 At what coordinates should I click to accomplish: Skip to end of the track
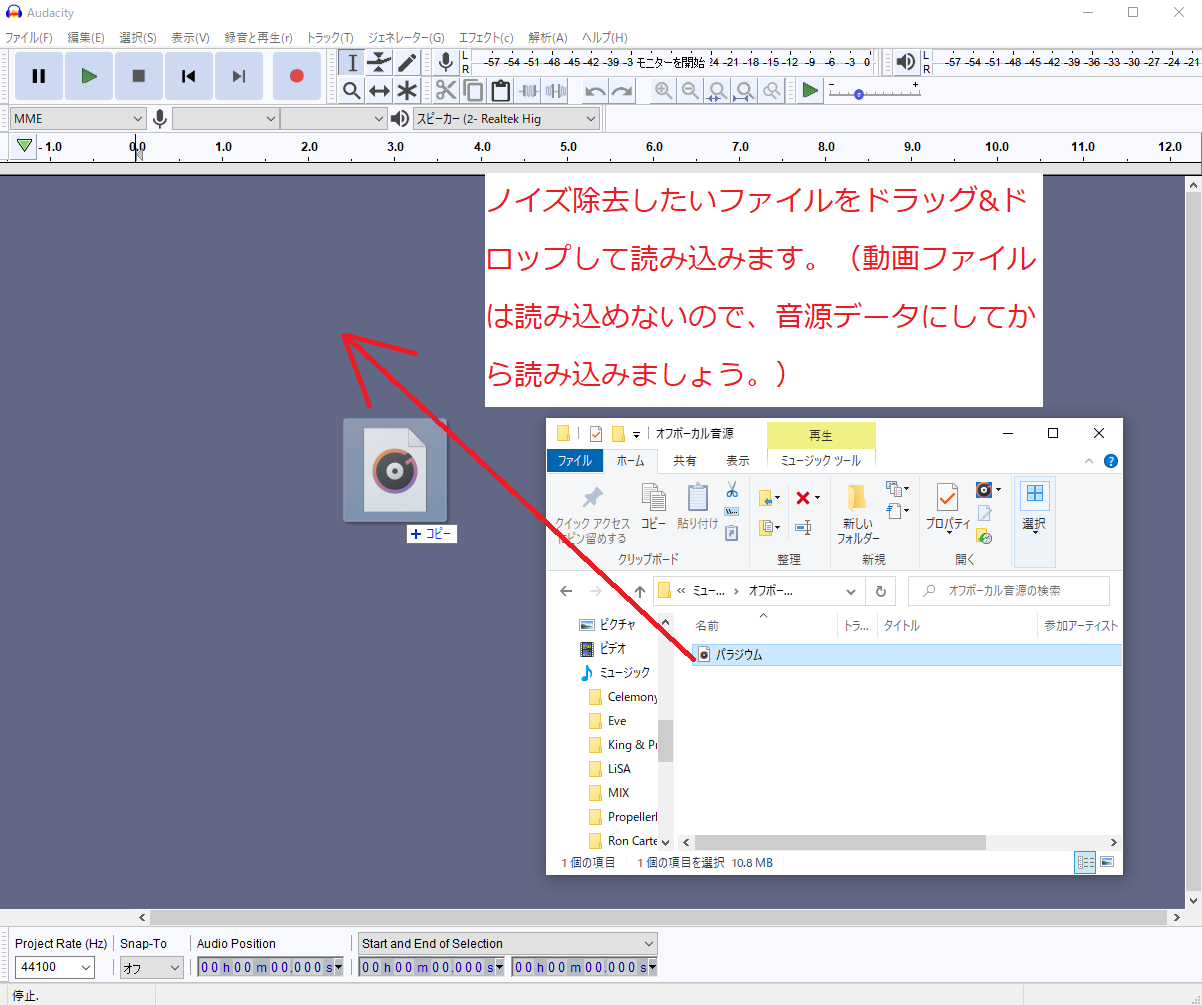tap(239, 76)
